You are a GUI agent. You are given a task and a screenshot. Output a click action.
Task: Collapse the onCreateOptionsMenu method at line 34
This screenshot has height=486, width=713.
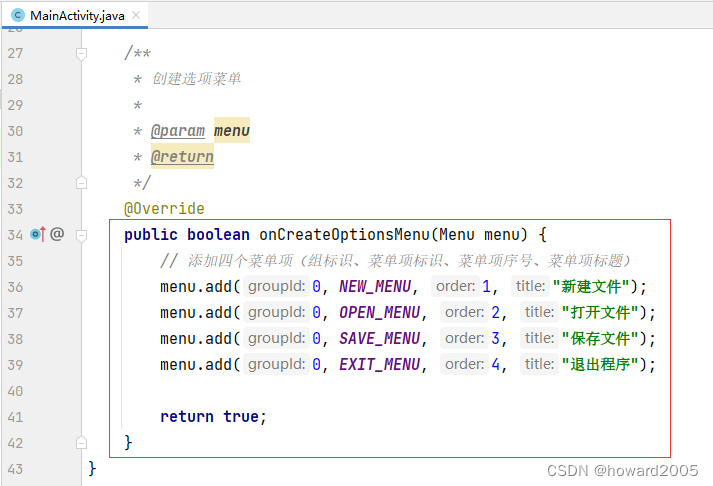81,235
